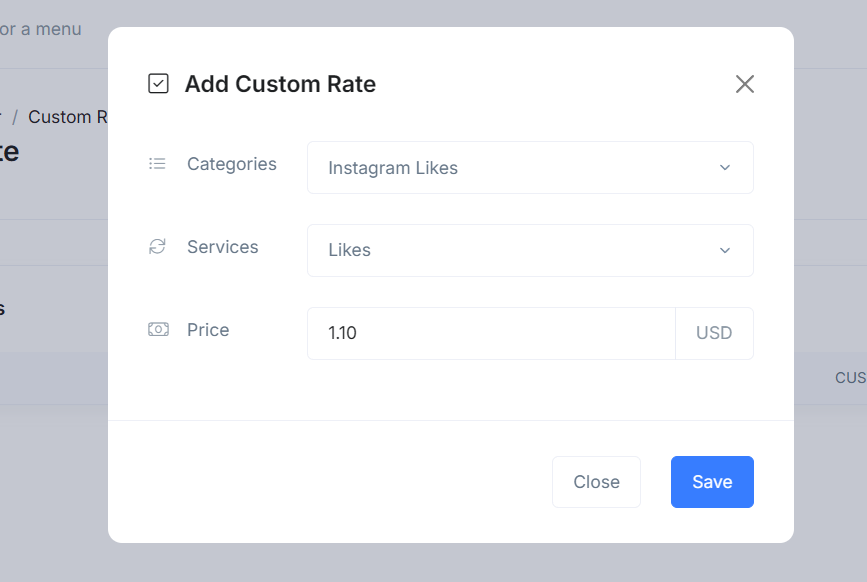Open the Custom R breadcrumb link behind dialog
The width and height of the screenshot is (867, 582).
click(67, 117)
